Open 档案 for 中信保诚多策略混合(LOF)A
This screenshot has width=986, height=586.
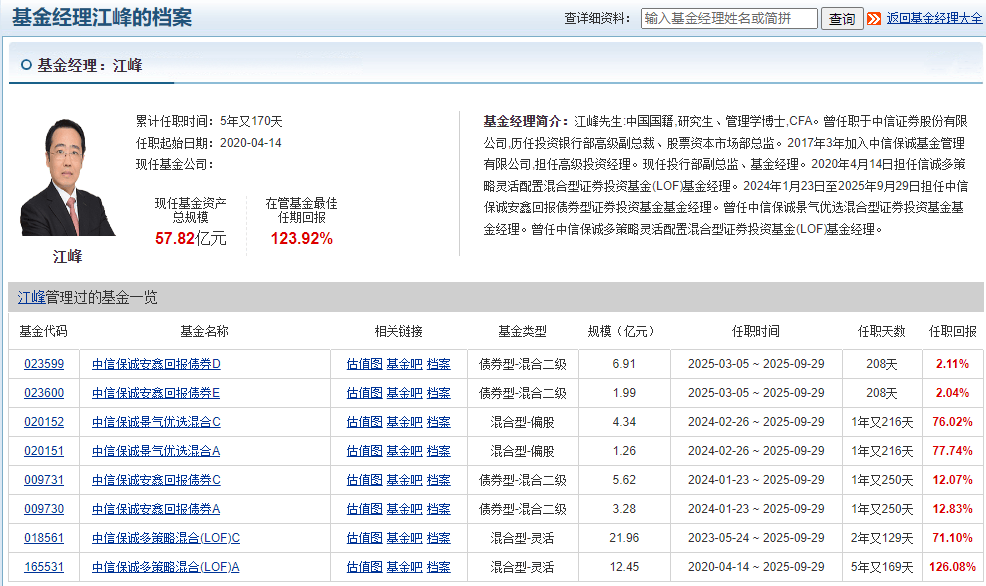click(x=438, y=567)
